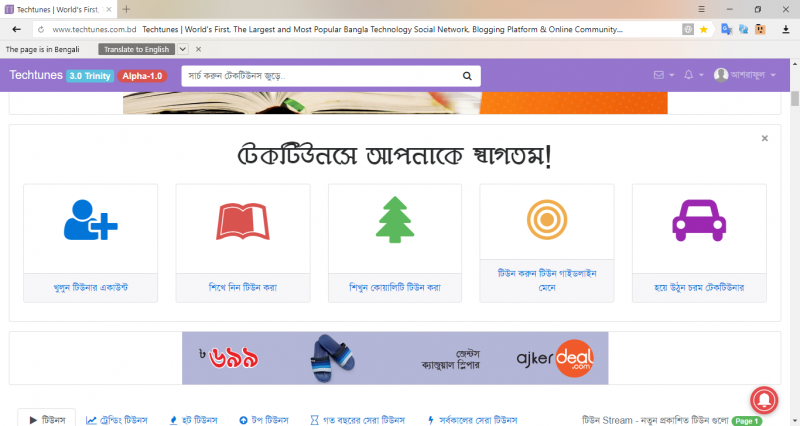Screen dimensions: 800x426
Task: Click the Alpha-1.0 red badge
Action: tap(142, 76)
